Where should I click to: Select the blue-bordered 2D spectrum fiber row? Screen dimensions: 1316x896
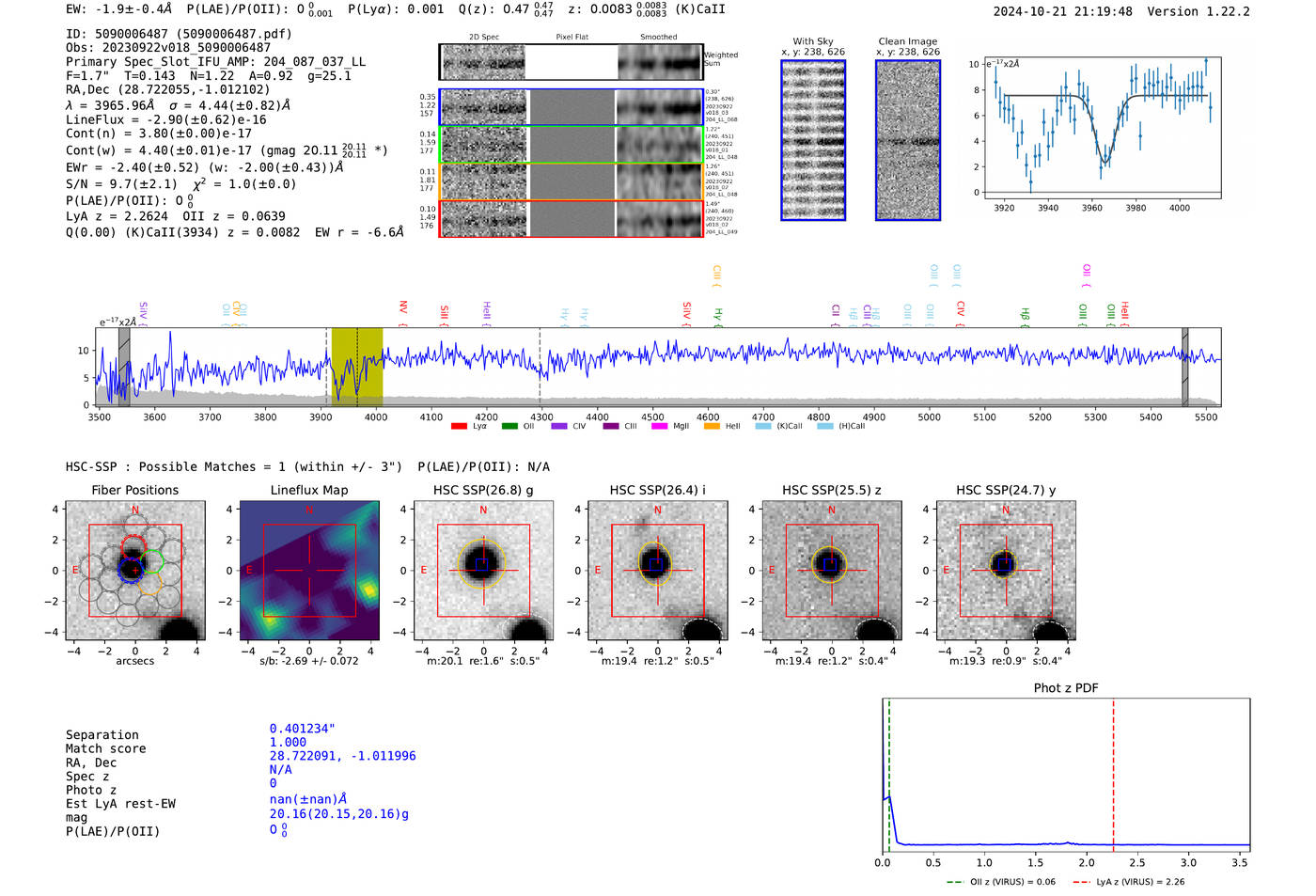click(x=572, y=107)
